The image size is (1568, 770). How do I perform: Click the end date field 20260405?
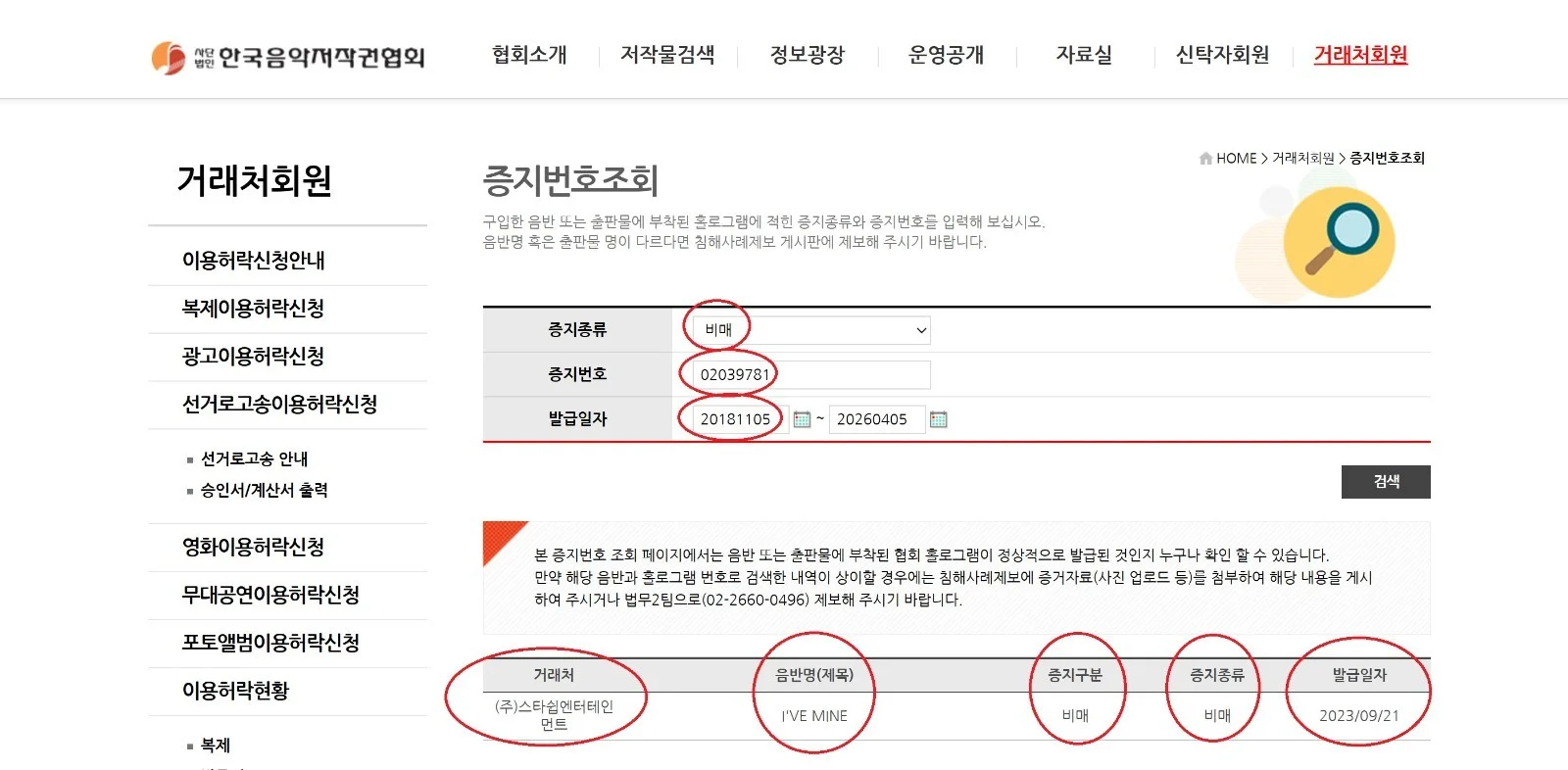(x=877, y=419)
